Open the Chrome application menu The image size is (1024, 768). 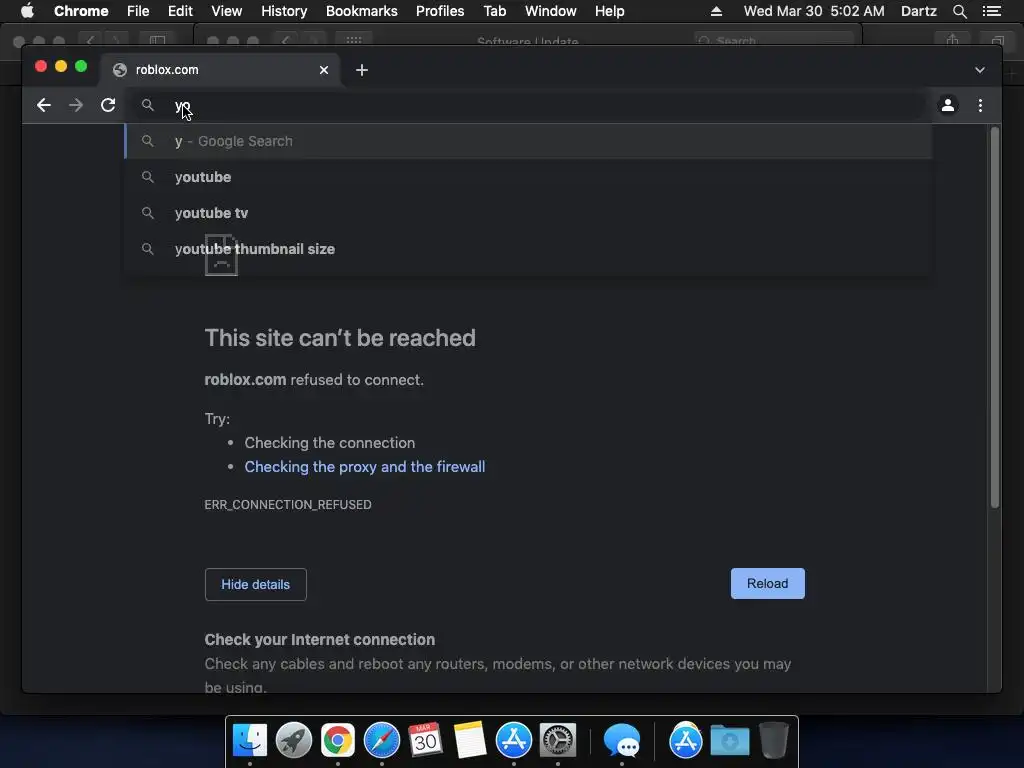coord(81,11)
